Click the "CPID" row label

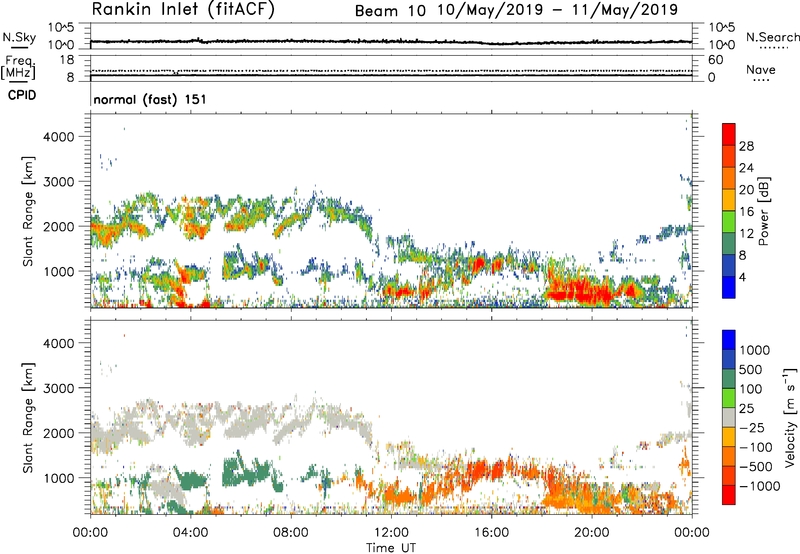pos(22,95)
